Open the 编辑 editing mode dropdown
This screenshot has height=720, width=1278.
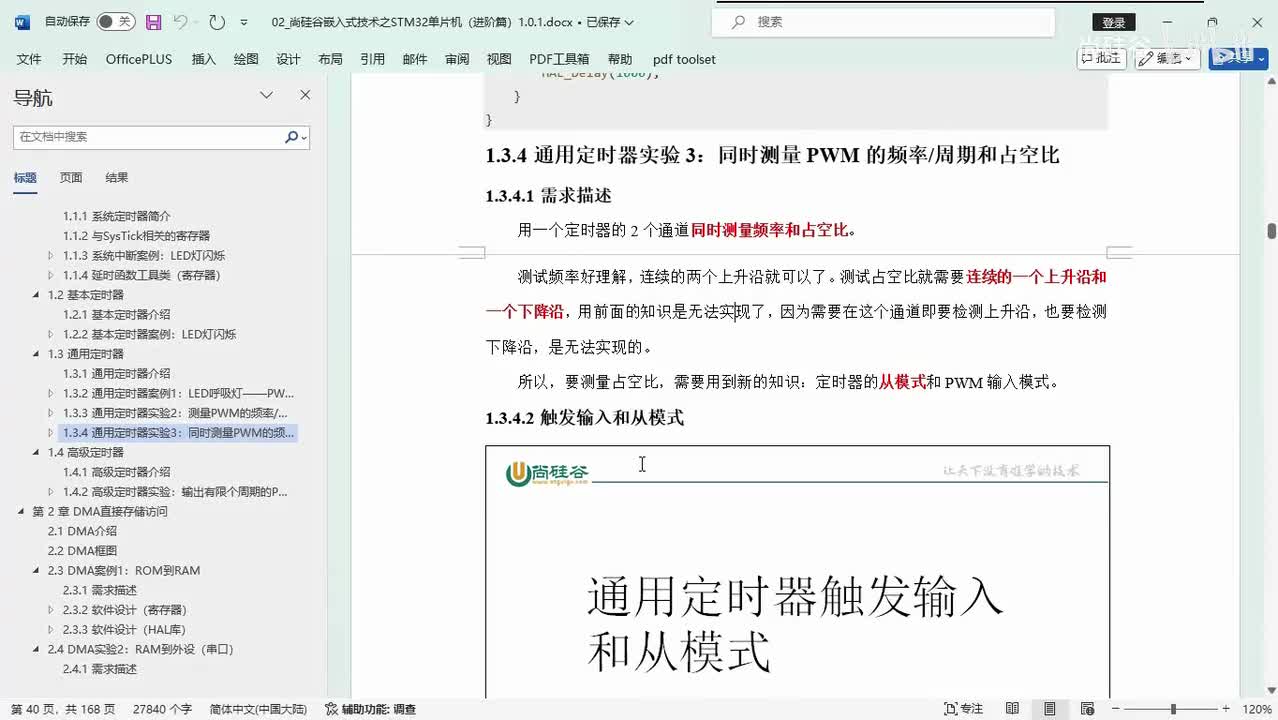tap(1168, 58)
